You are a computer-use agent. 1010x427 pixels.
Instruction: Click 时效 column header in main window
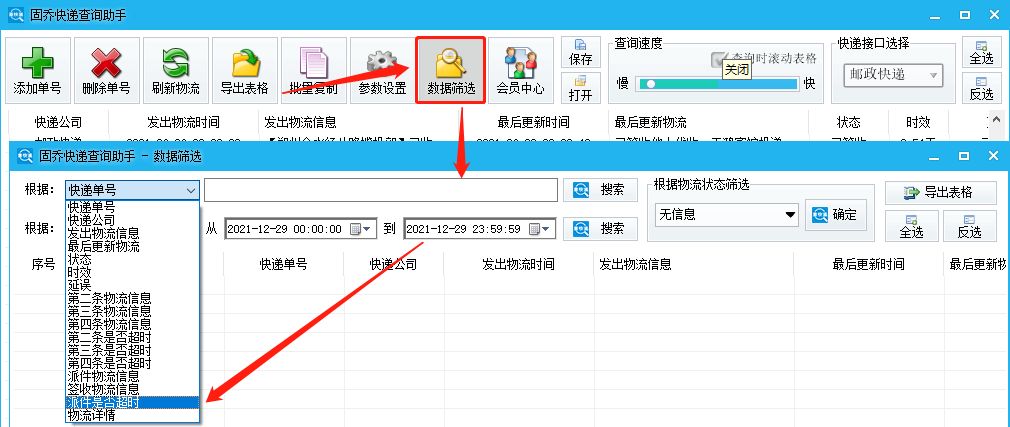918,122
